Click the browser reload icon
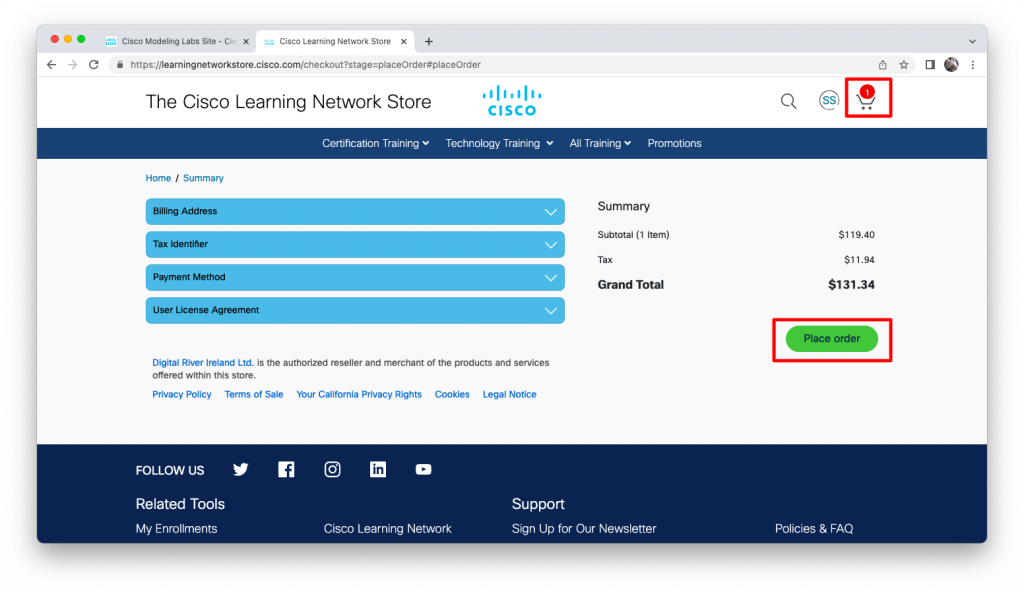 [x=93, y=63]
